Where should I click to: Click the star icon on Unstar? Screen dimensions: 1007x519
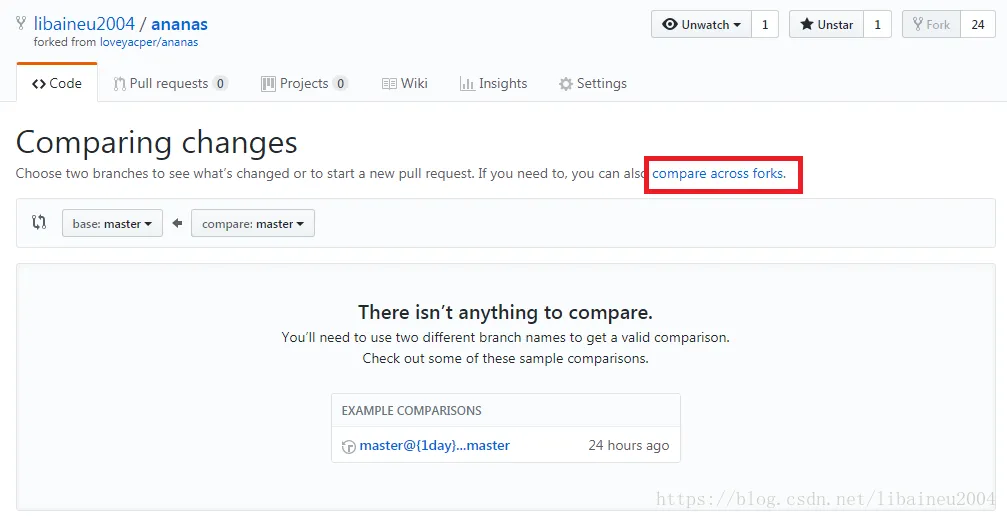tap(807, 24)
